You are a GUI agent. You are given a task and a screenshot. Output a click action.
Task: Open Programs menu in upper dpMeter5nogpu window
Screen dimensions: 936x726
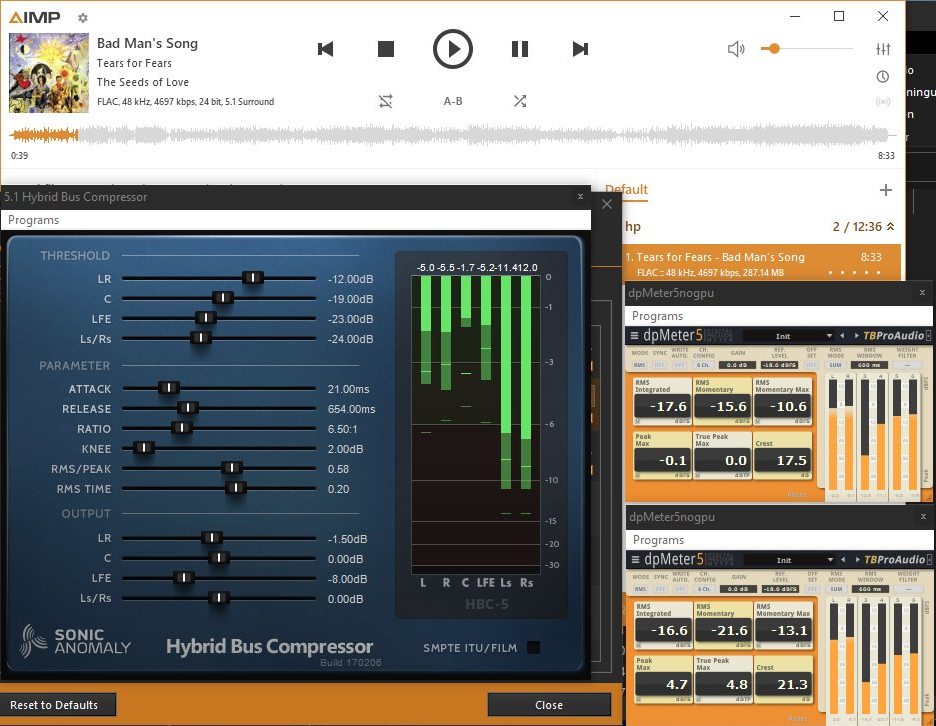[x=657, y=316]
